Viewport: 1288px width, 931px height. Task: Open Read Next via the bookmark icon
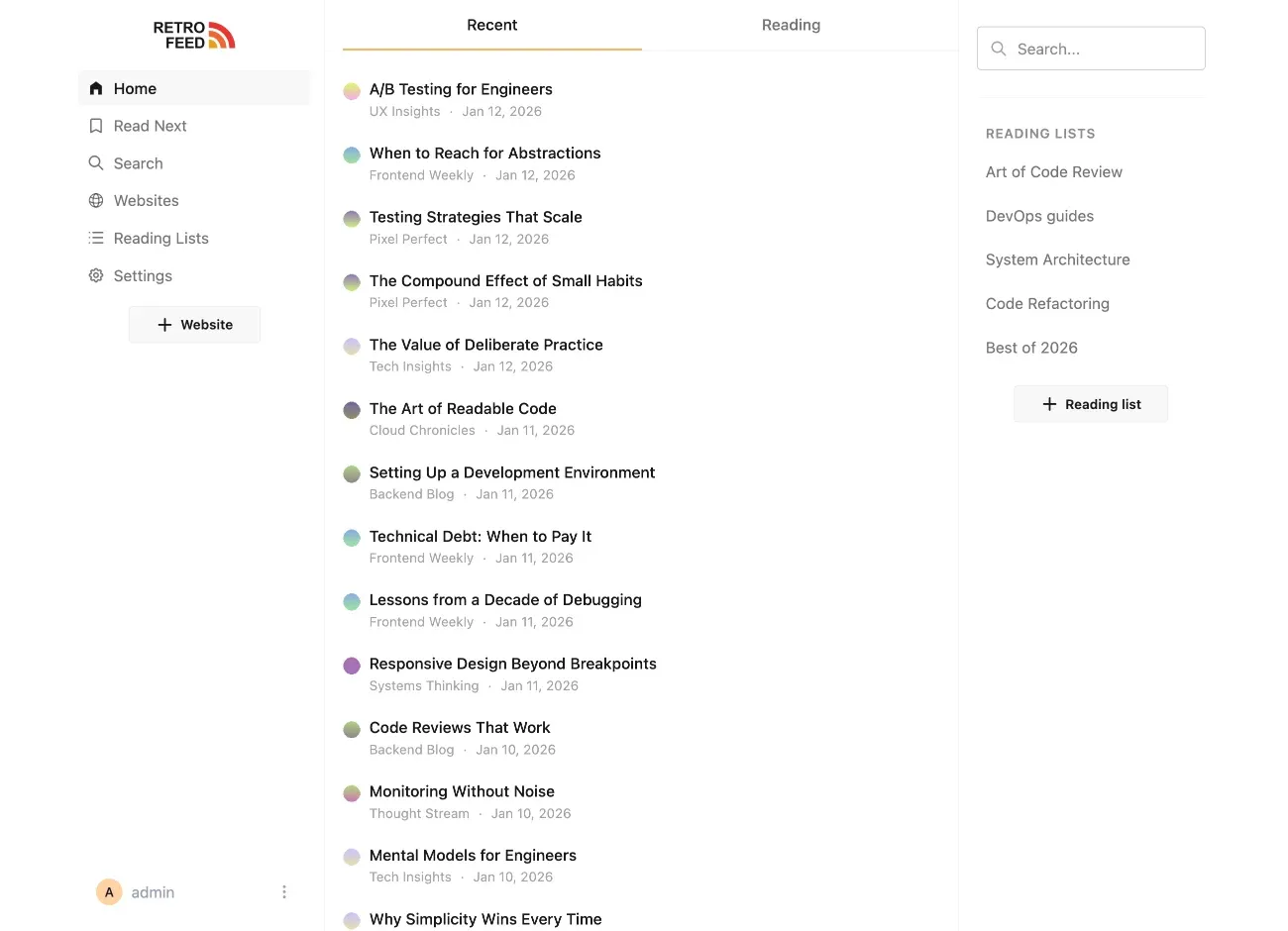(x=95, y=126)
